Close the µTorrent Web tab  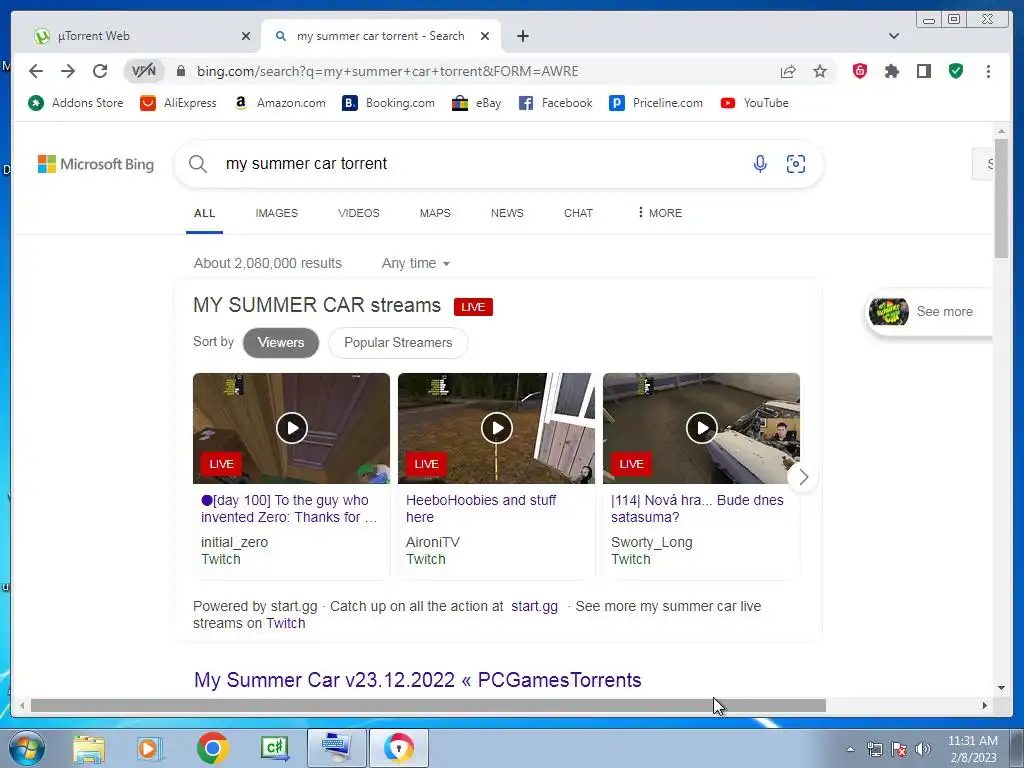click(246, 36)
